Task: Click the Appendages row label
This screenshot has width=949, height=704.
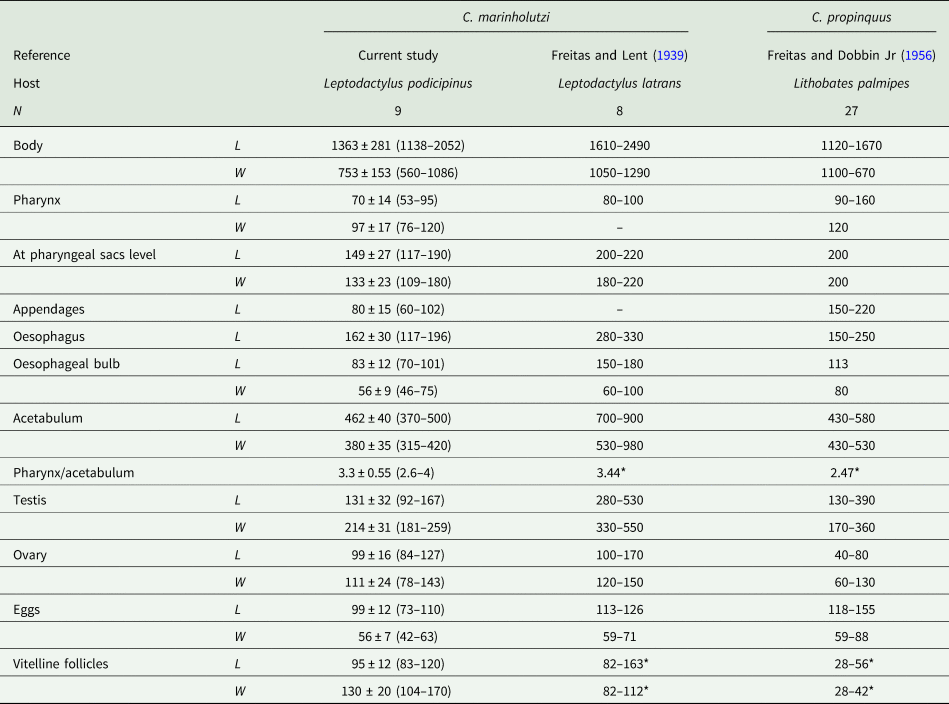Action: 47,308
